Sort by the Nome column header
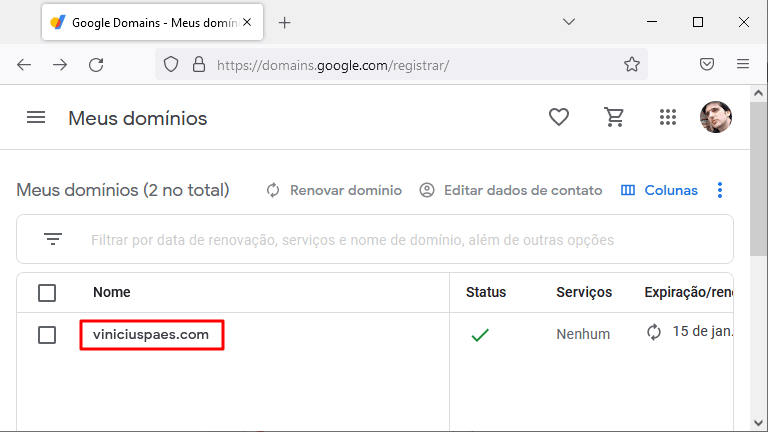Screen dimensions: 768x432 coord(112,292)
